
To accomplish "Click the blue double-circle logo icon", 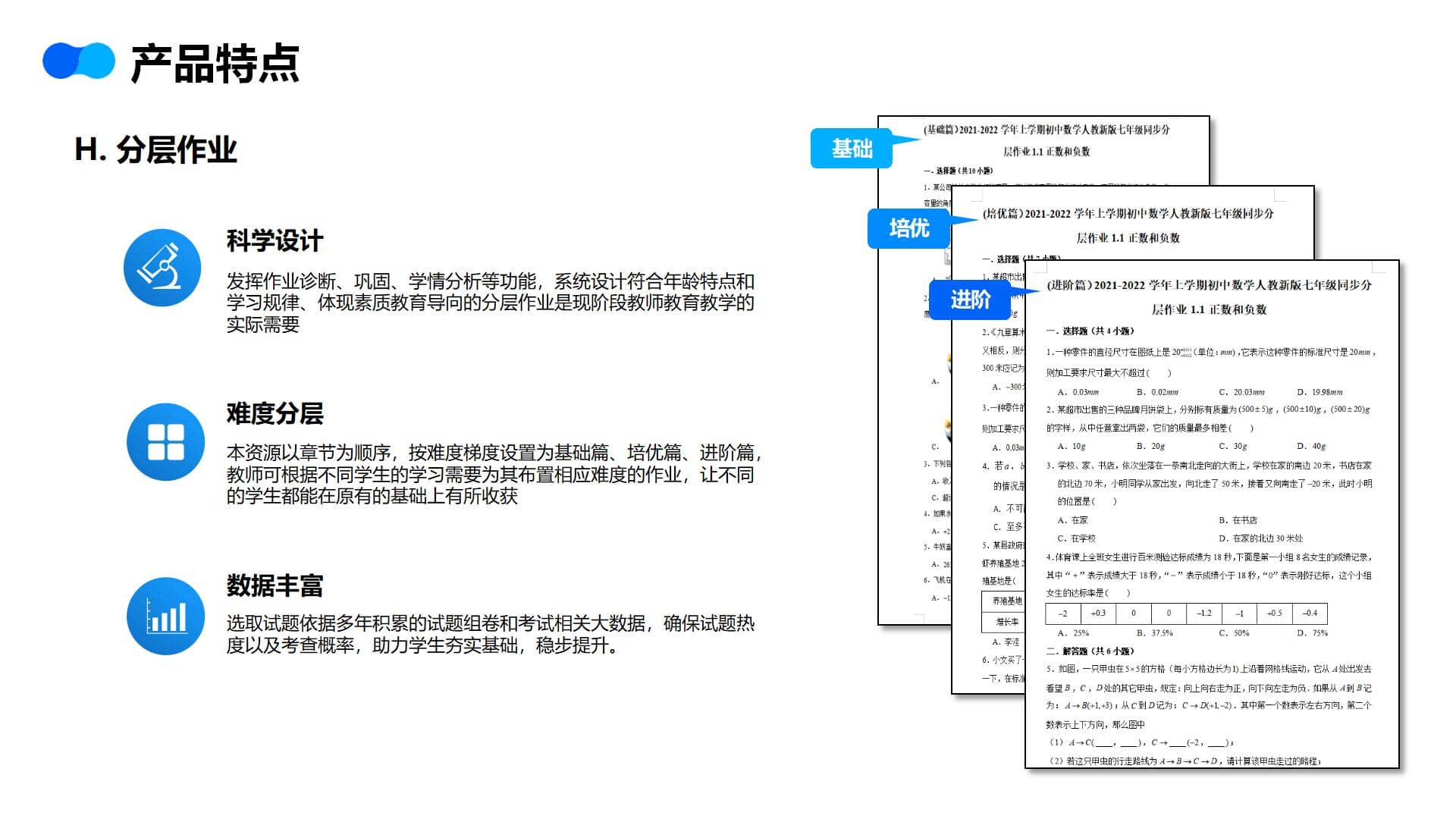I will click(79, 61).
